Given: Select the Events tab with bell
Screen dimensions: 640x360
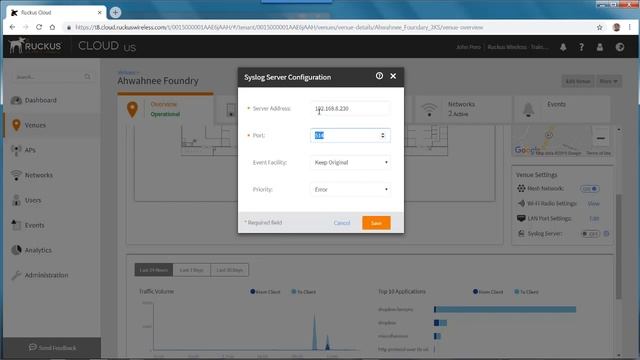Looking at the screenshot, I should click(x=562, y=109).
